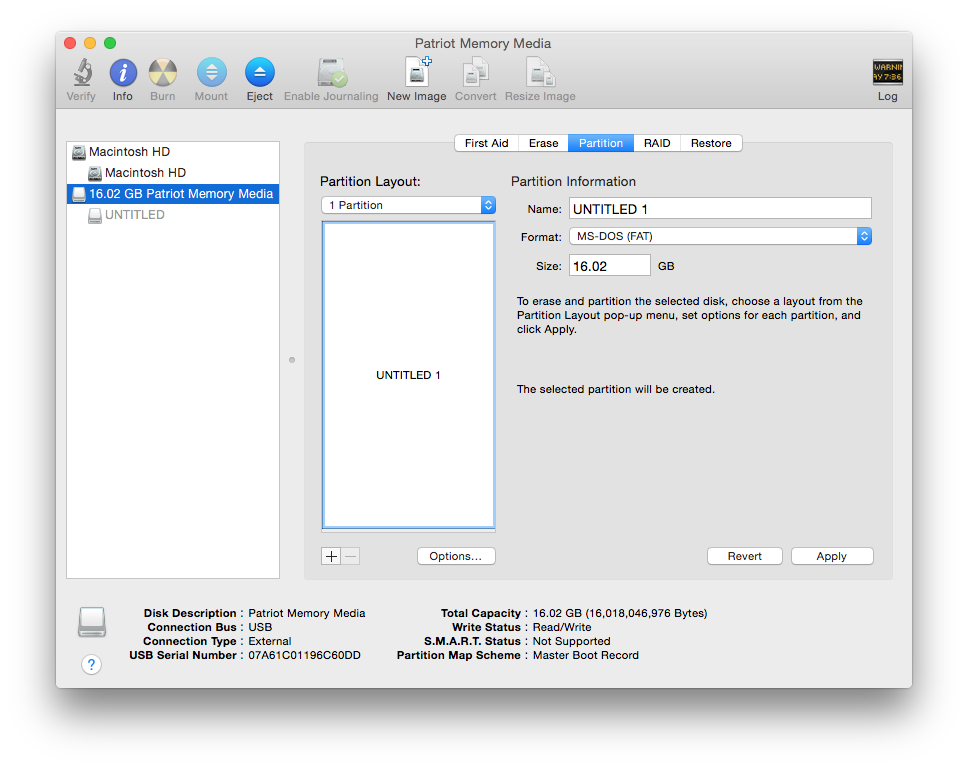The height and width of the screenshot is (768, 968).
Task: Select the 16.02 GB Patriot Memory Media disk
Action: point(173,194)
